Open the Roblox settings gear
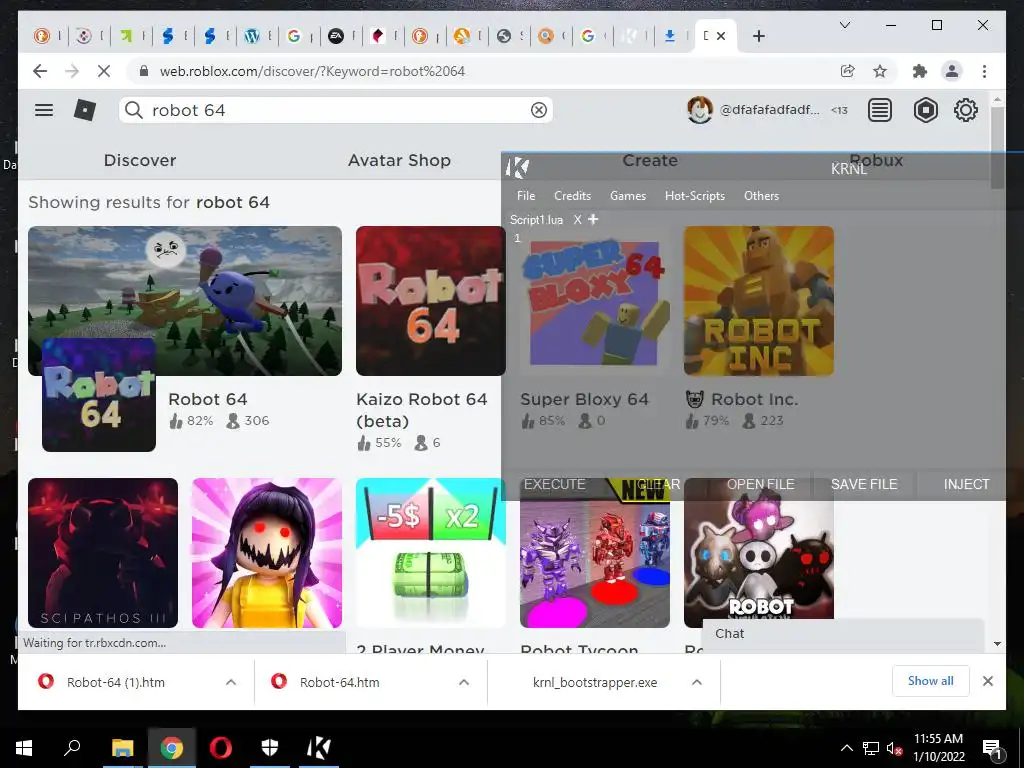This screenshot has height=768, width=1024. click(x=966, y=110)
